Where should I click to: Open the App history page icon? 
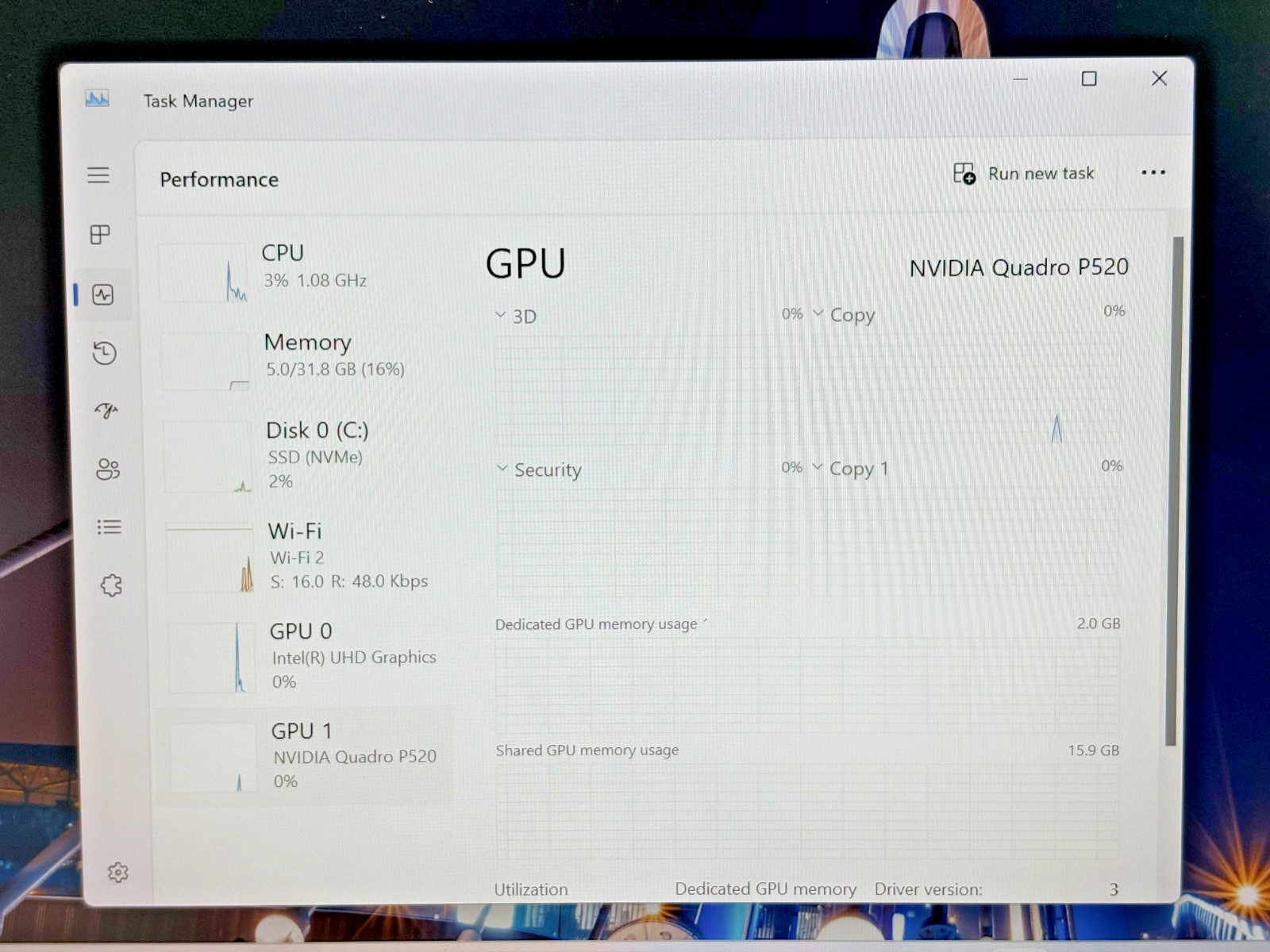pyautogui.click(x=104, y=353)
